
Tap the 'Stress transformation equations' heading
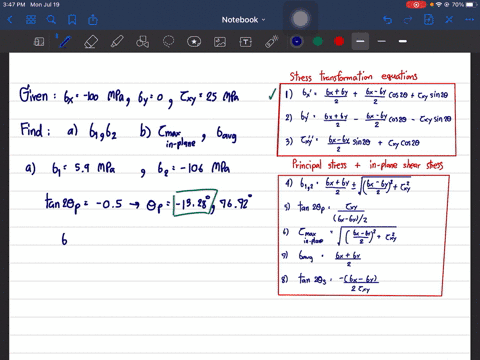tap(353, 76)
